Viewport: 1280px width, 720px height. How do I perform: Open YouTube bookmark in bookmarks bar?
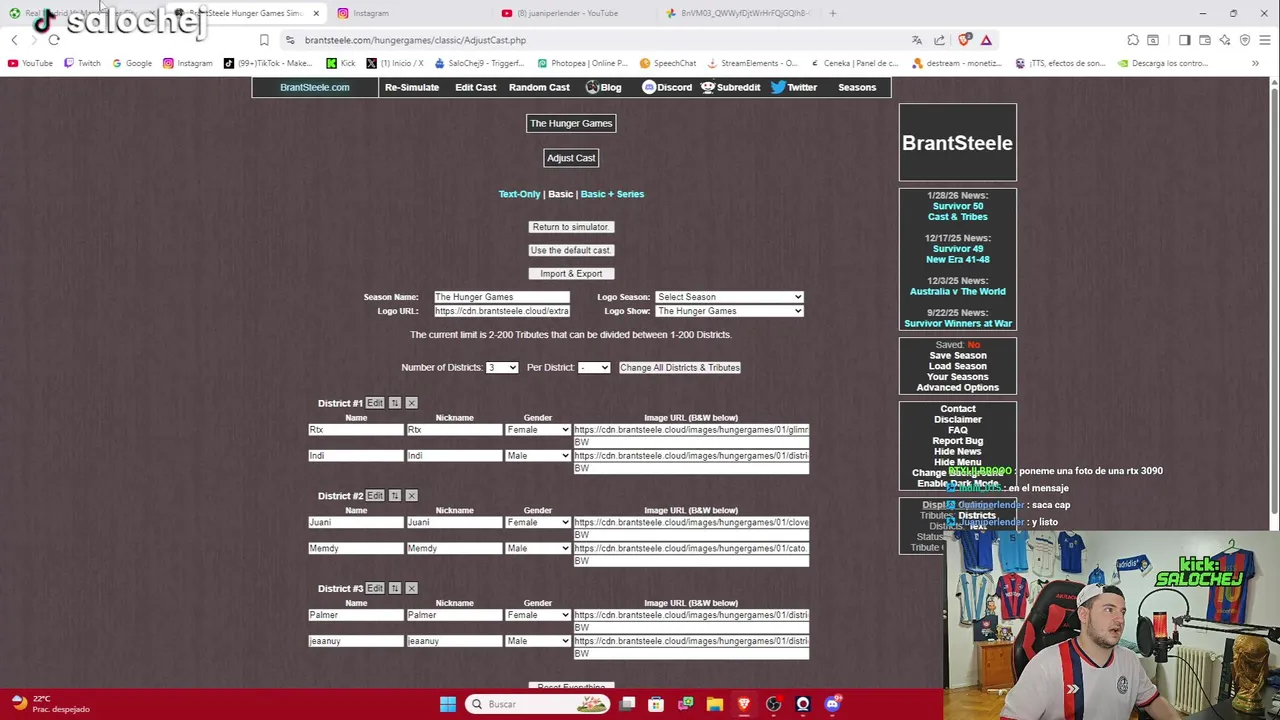30,63
